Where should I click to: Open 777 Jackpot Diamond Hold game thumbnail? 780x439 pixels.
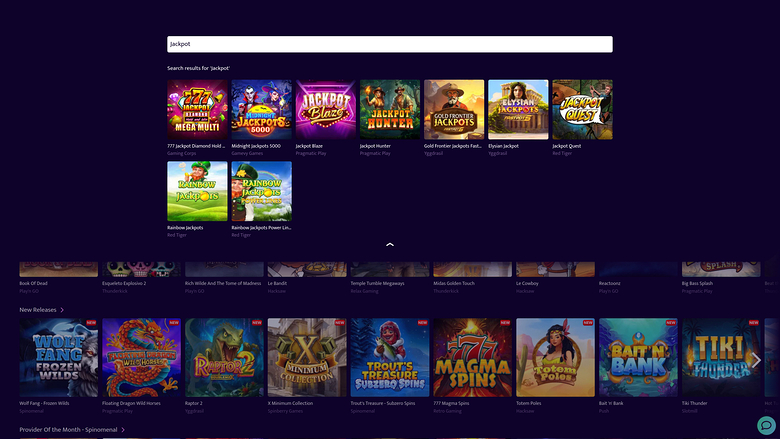pos(197,109)
